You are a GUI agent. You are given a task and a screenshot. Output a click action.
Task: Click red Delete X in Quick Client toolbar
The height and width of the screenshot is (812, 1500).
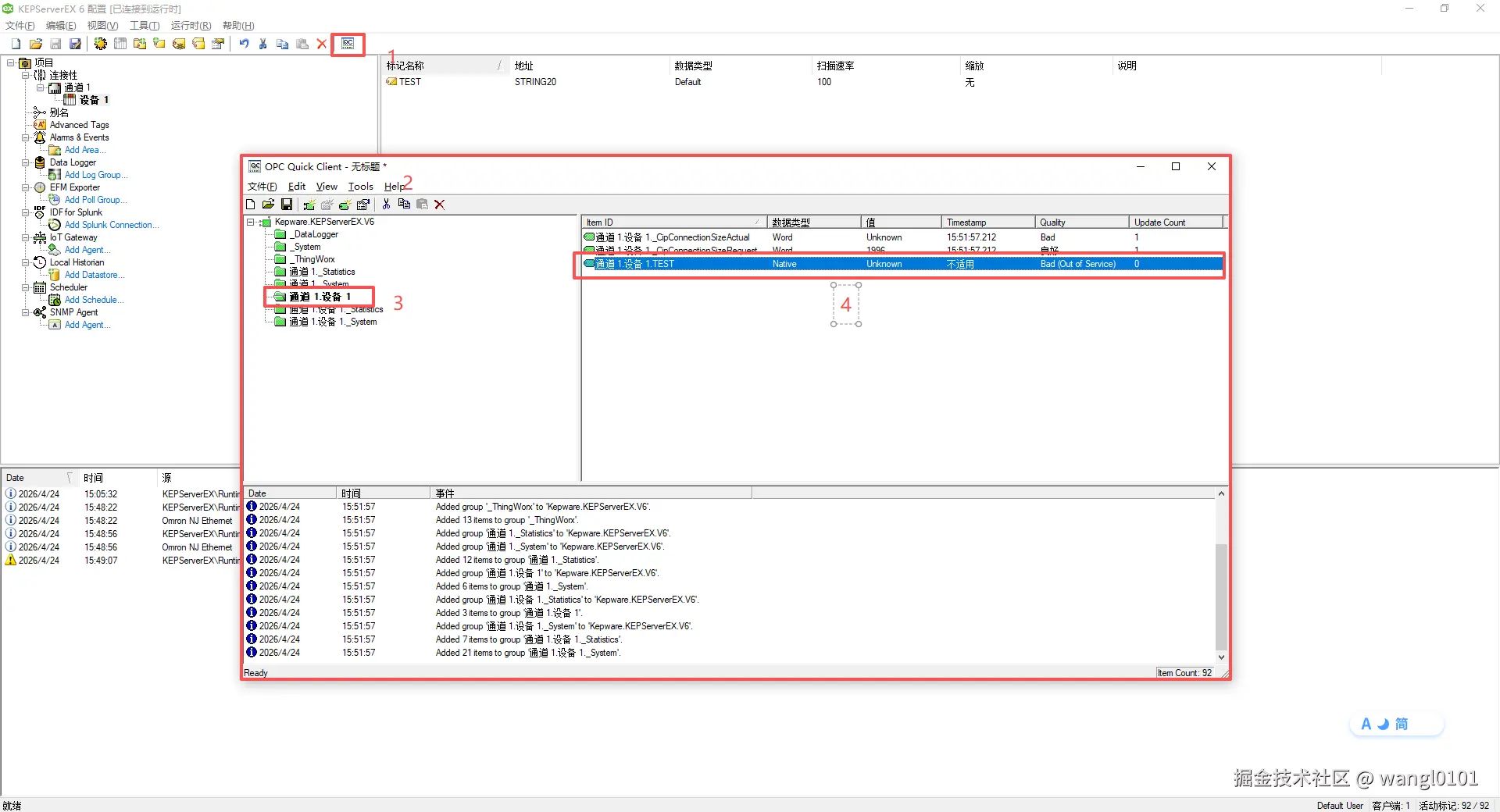point(440,205)
